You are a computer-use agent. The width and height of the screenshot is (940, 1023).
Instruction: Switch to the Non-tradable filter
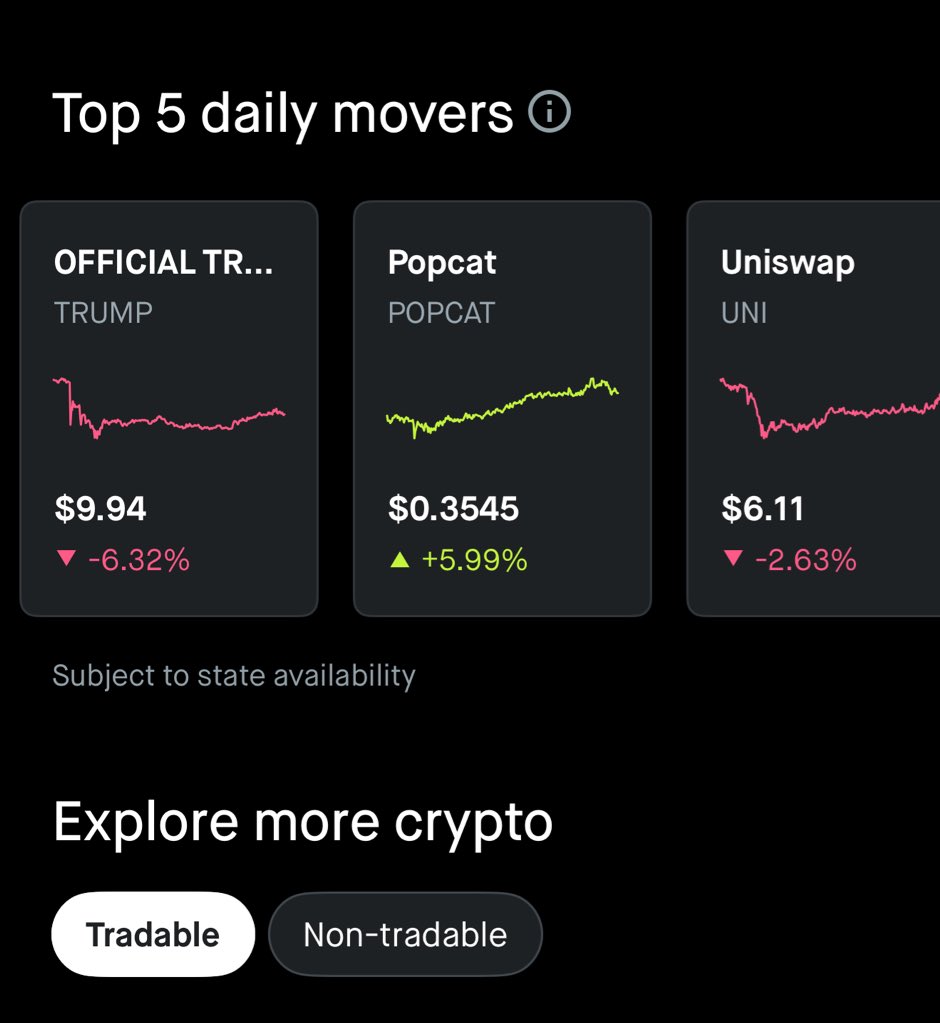(x=405, y=934)
